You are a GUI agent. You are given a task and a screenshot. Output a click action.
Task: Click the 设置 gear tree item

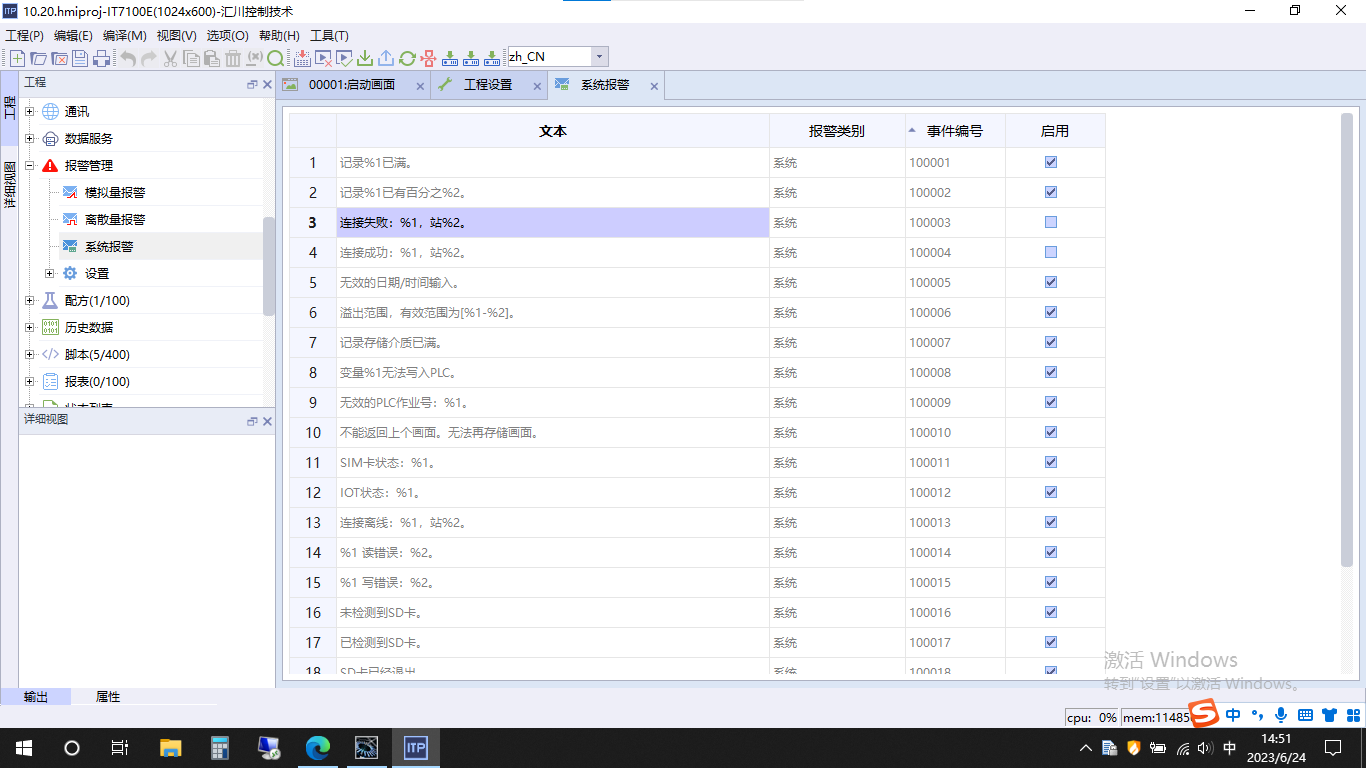point(97,273)
